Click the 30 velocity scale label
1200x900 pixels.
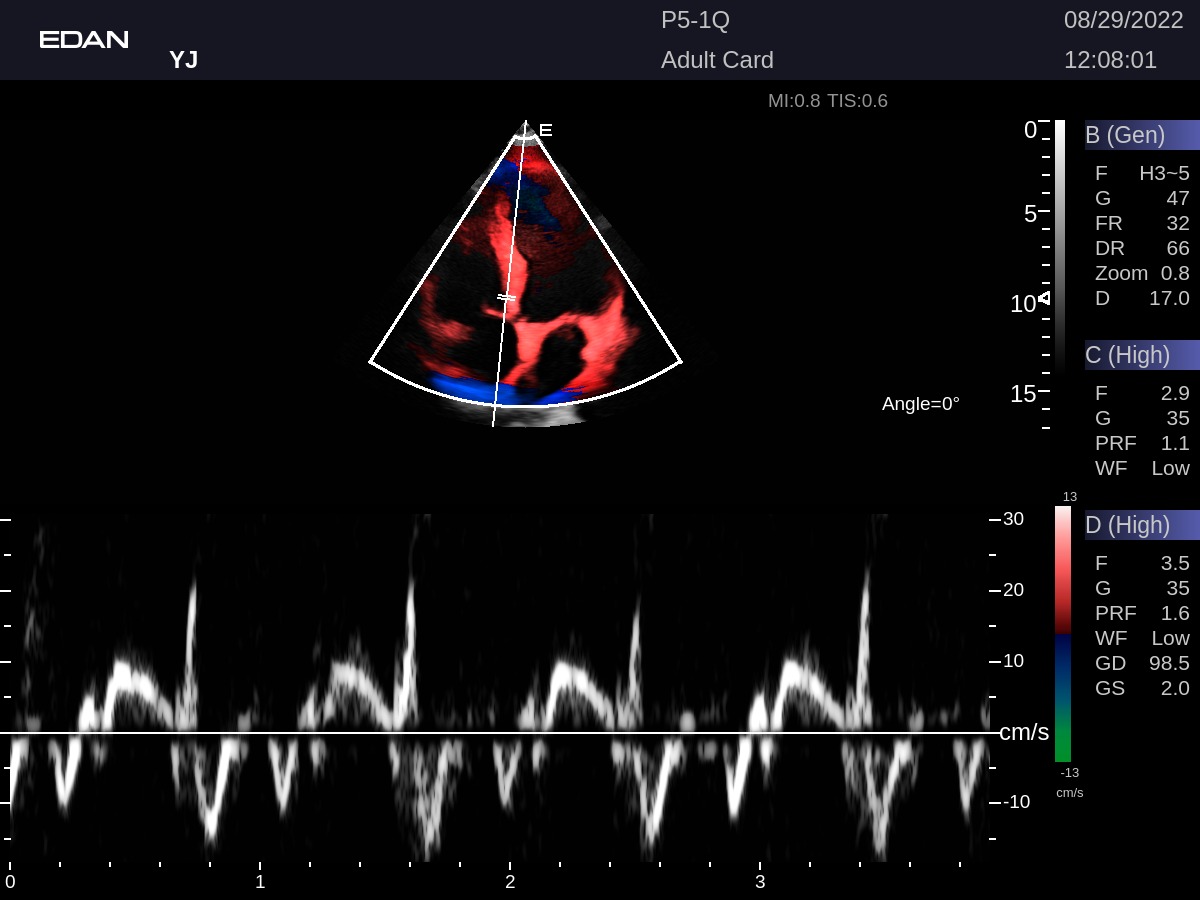coord(1013,518)
